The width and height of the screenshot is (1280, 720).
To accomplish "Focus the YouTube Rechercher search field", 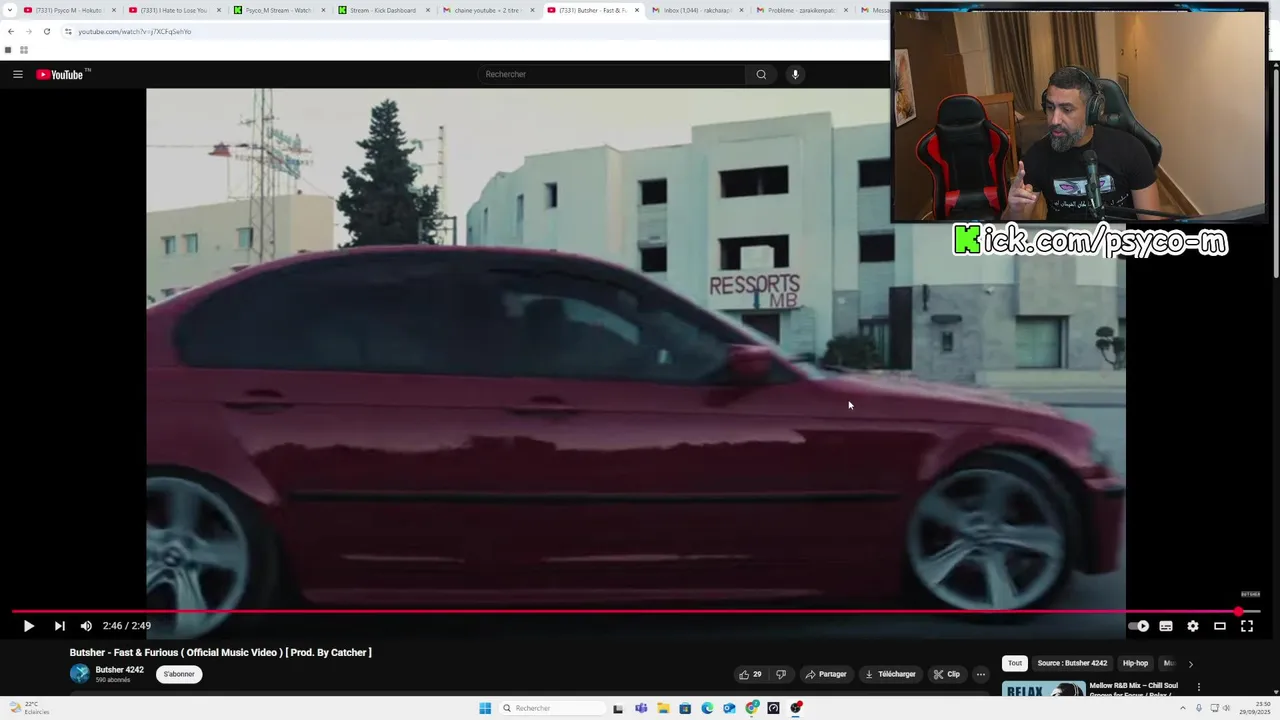I will tap(612, 74).
